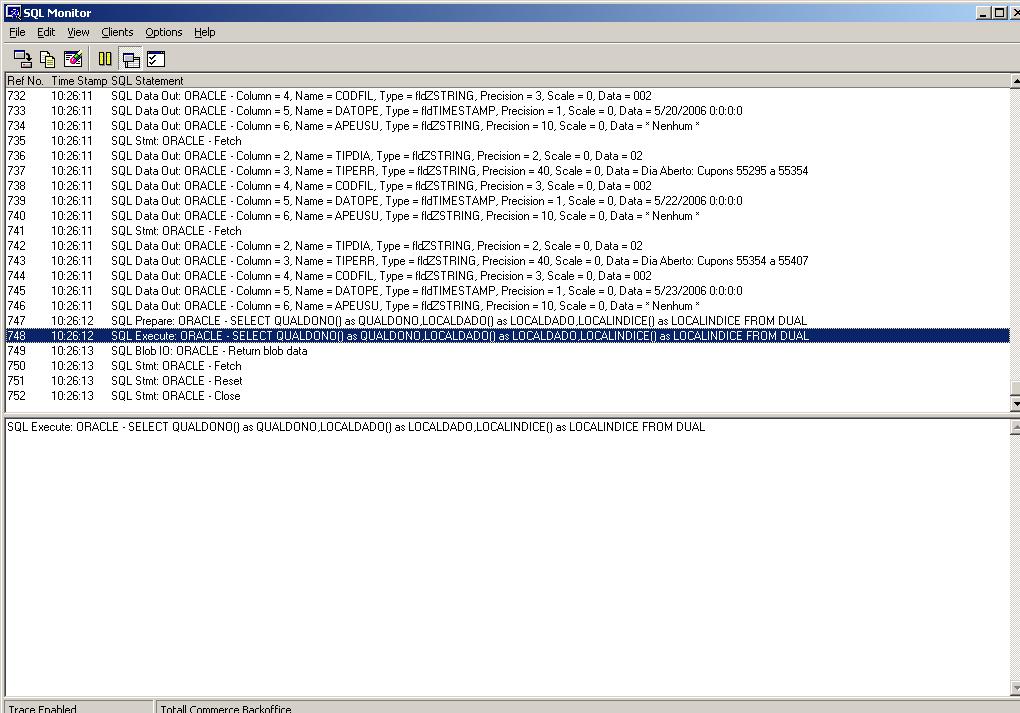Toggle the Always on Top toolbar button
The width and height of the screenshot is (1020, 713).
coord(131,59)
